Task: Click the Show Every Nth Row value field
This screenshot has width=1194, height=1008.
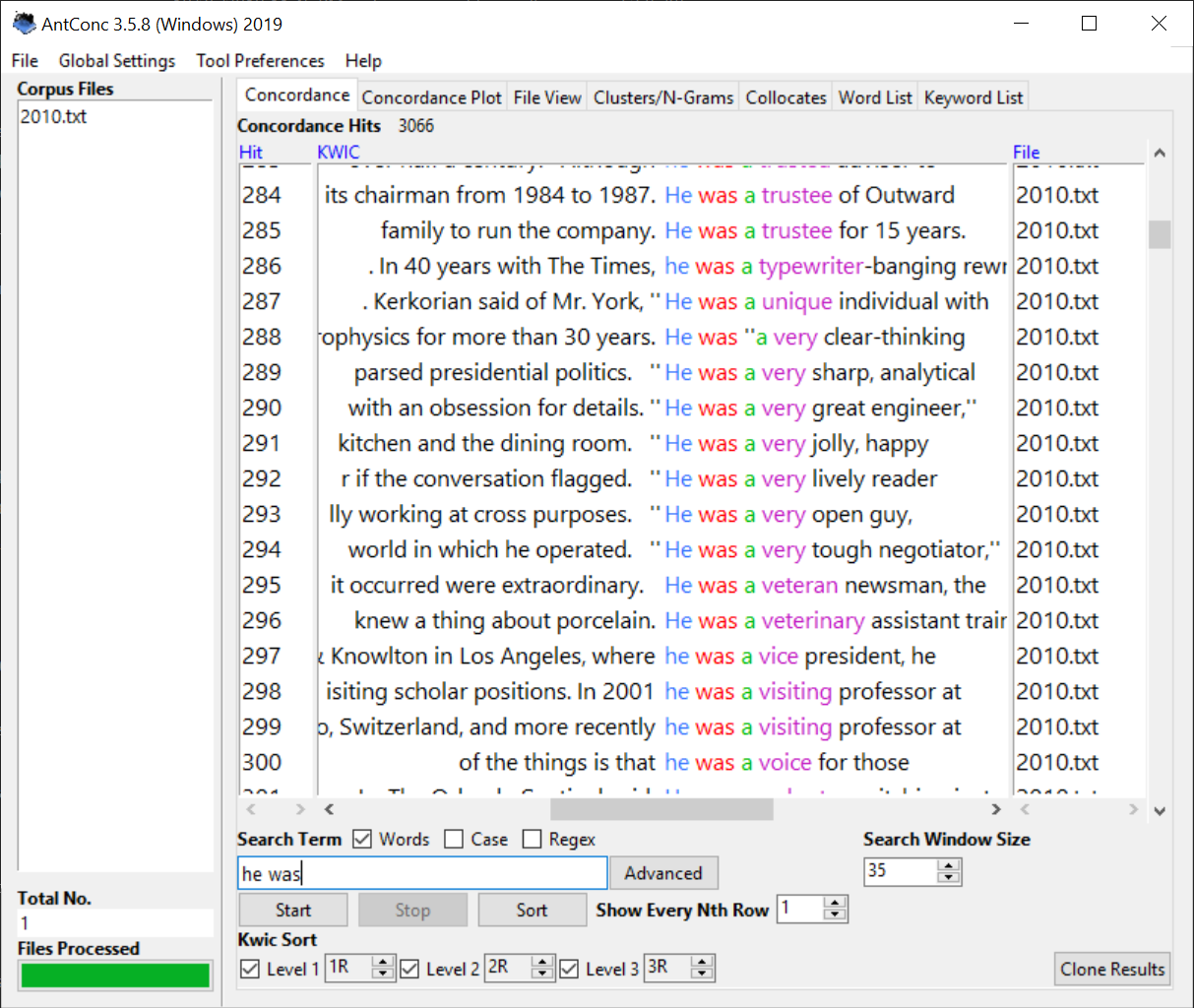Action: tap(801, 909)
